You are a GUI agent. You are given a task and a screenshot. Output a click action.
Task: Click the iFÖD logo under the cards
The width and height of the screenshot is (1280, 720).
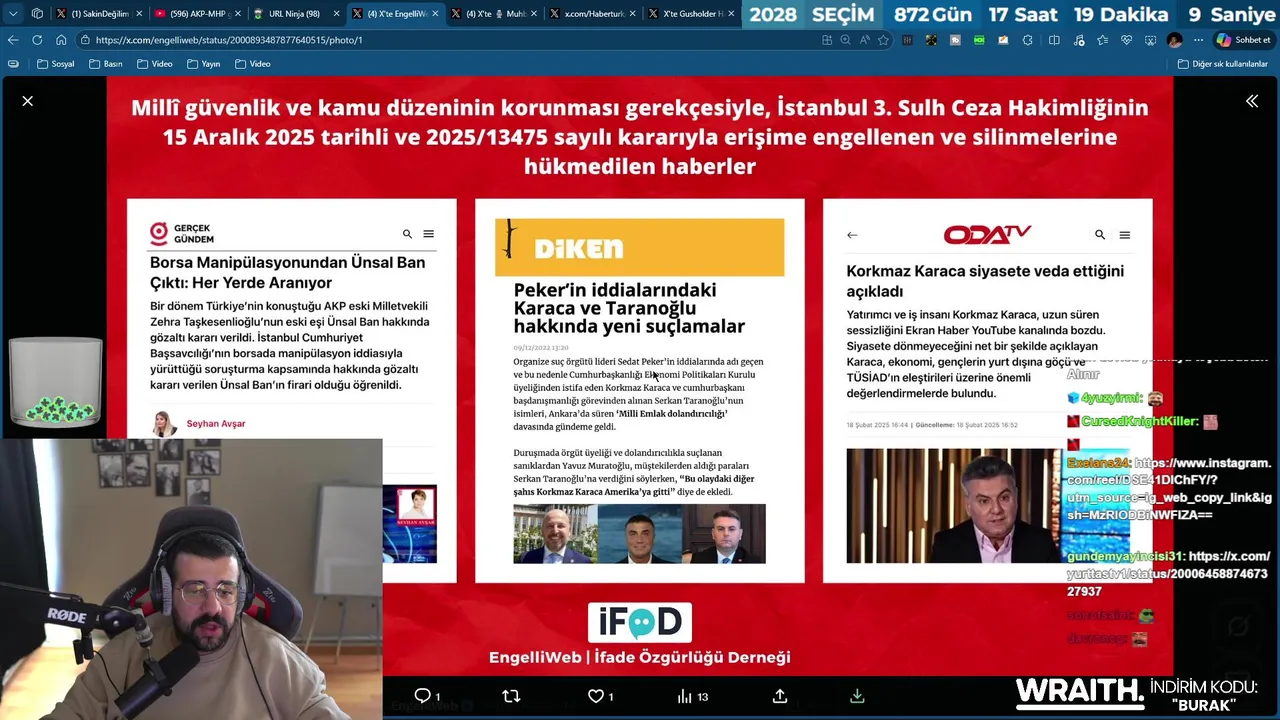point(639,622)
